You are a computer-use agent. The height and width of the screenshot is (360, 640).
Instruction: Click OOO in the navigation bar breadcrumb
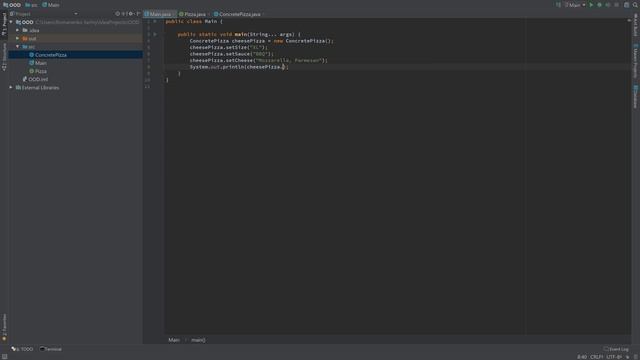12,5
